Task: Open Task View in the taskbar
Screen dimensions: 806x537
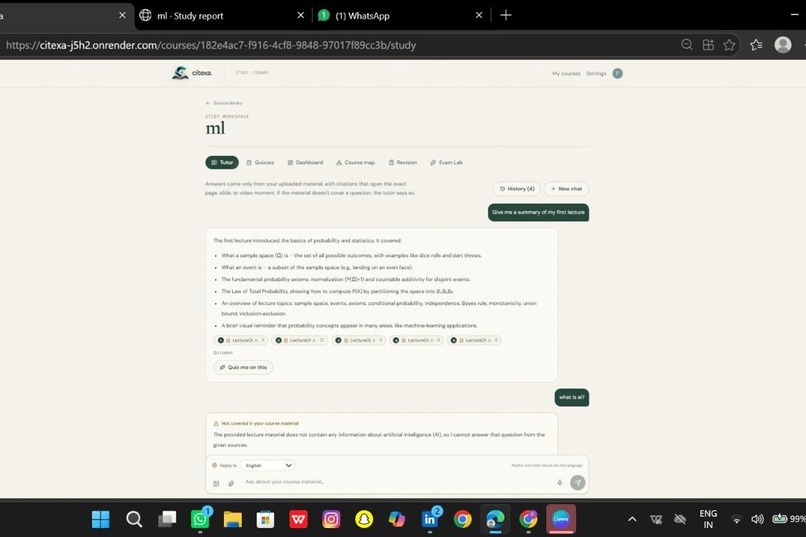Action: pos(167,520)
